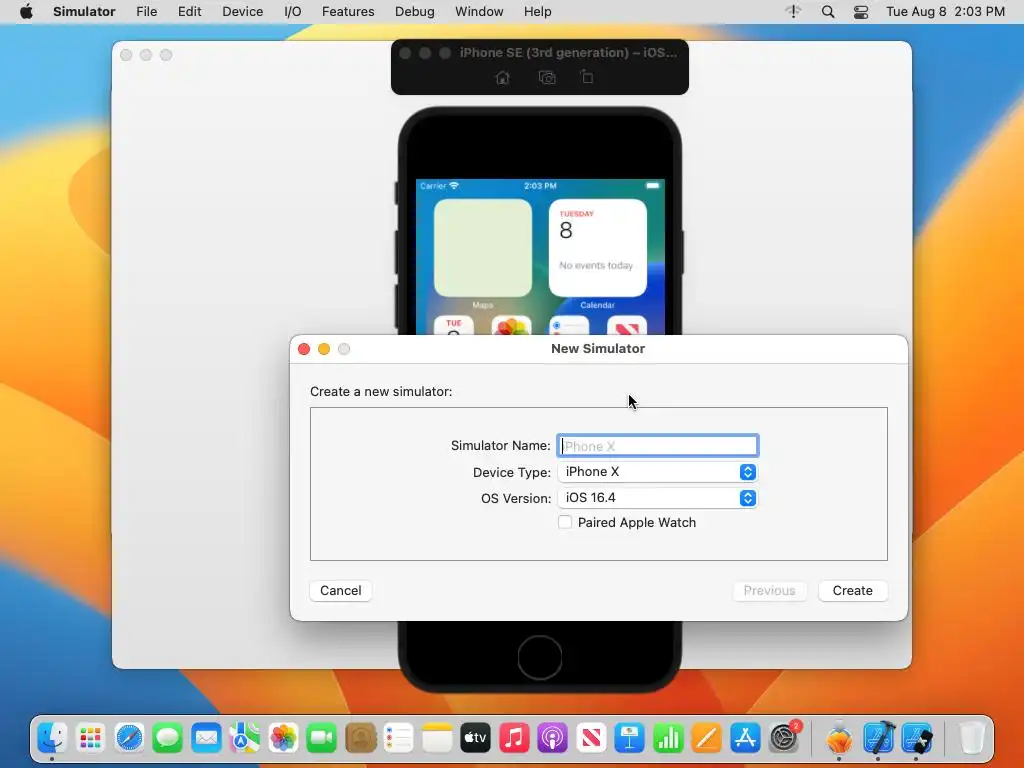Viewport: 1024px width, 768px height.
Task: Open Contacts from the Dock
Action: 360,738
